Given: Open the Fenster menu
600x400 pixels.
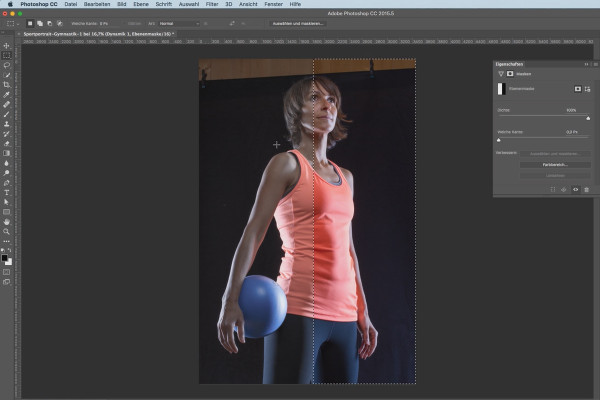Looking at the screenshot, I should coord(273,4).
